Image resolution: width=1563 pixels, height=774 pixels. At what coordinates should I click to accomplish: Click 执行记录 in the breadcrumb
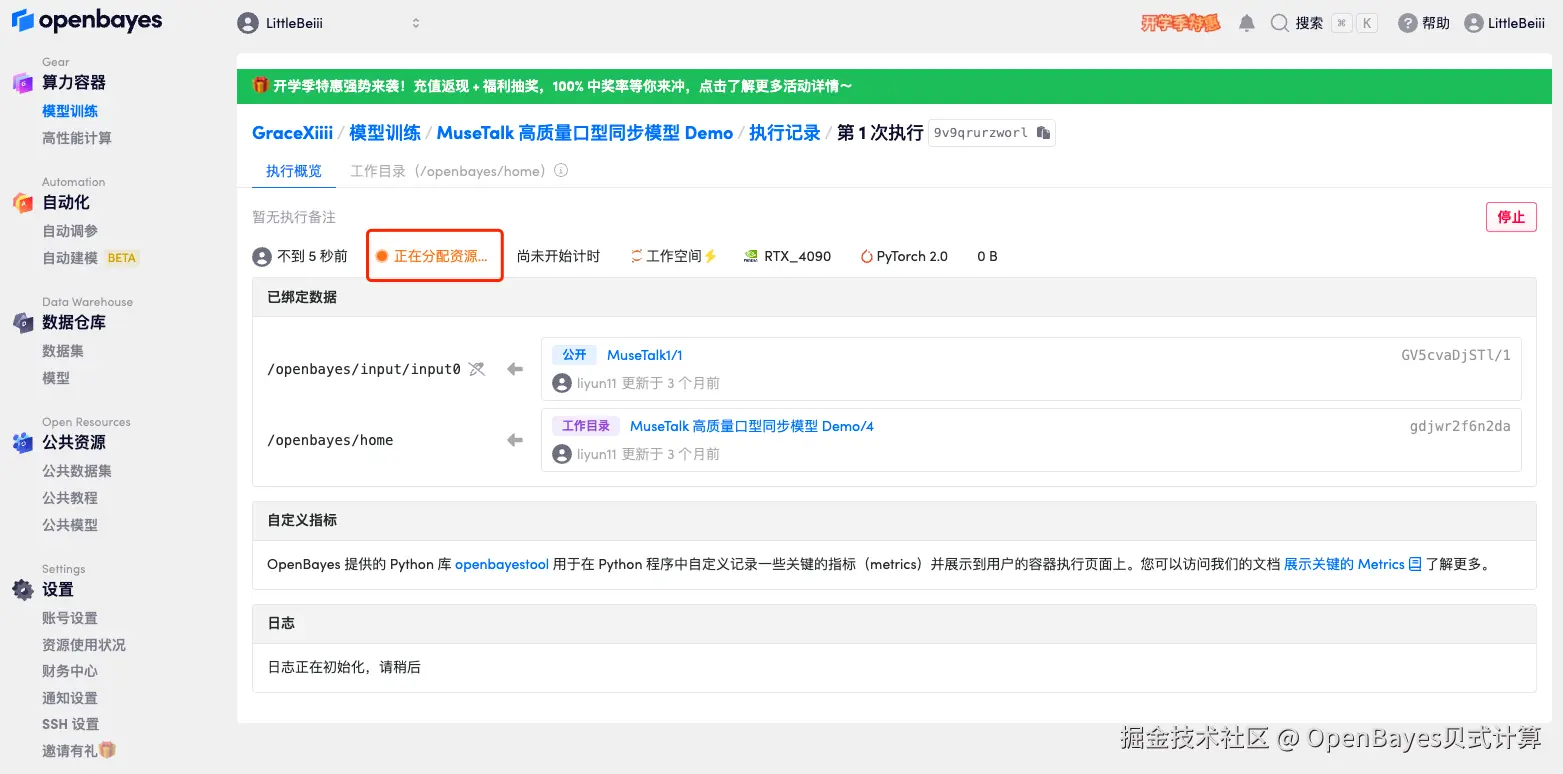785,133
